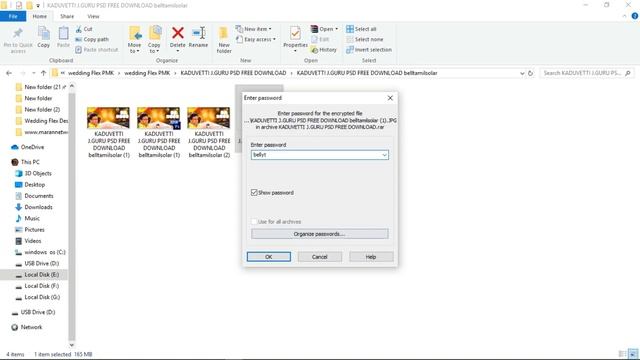Click KADUVETTI J.GURU PSD FREE DOWNLOAD breadcrumb
This screenshot has width=640, height=360.
233,73
